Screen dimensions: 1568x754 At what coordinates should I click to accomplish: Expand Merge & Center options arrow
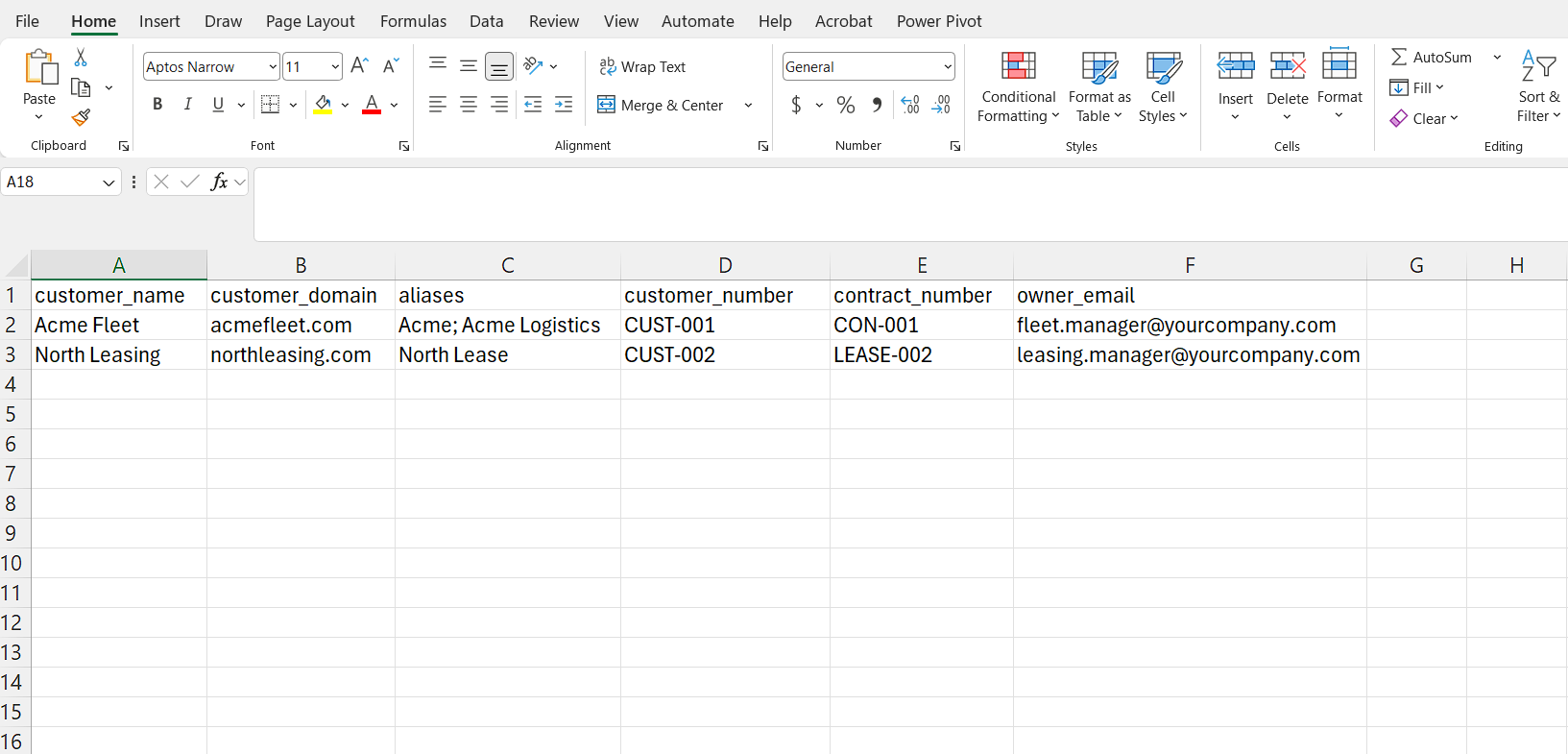[748, 105]
